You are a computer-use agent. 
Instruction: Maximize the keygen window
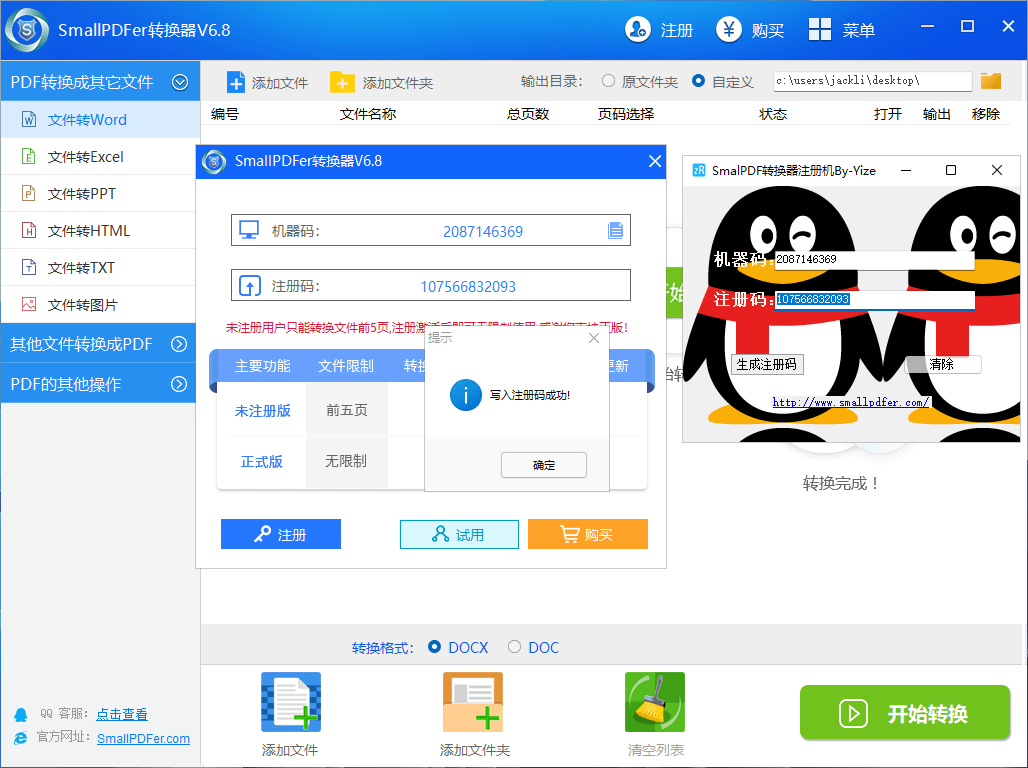coord(951,170)
